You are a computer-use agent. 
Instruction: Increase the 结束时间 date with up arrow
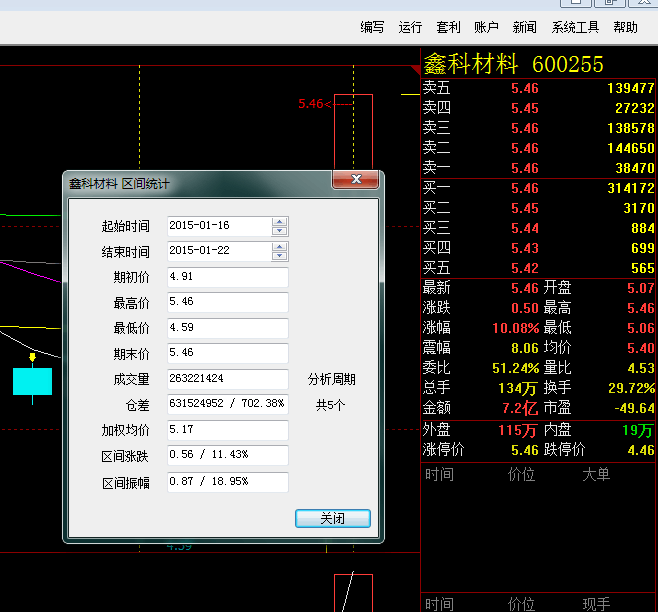coord(280,246)
